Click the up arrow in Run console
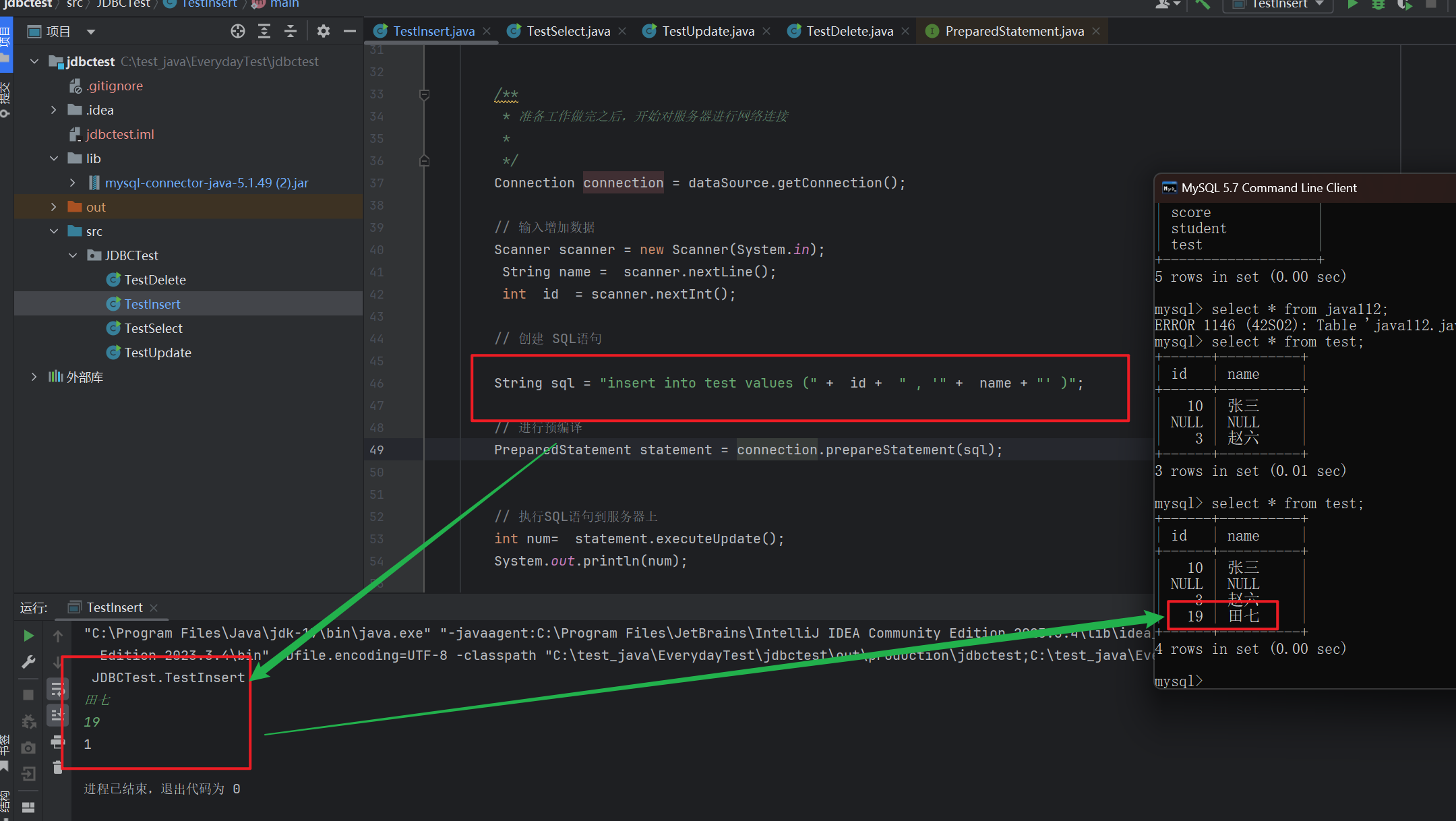The height and width of the screenshot is (821, 1456). (x=58, y=636)
